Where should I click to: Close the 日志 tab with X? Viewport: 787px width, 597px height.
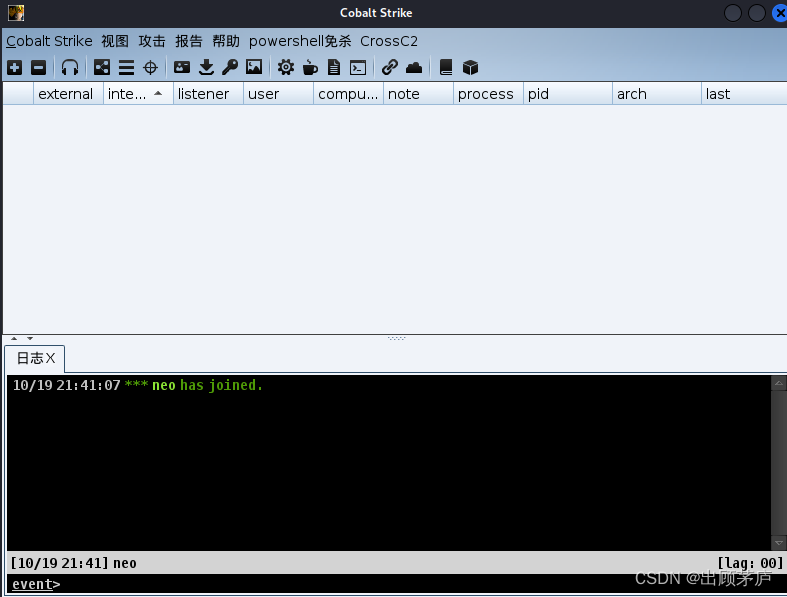point(50,358)
